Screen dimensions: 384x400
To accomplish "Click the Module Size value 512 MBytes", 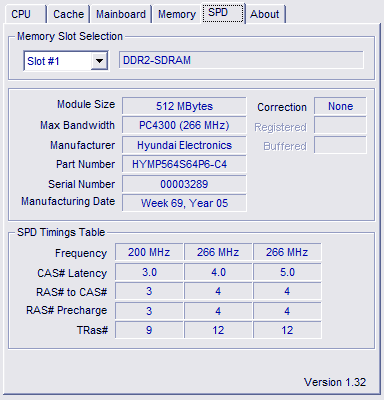I will [x=184, y=106].
